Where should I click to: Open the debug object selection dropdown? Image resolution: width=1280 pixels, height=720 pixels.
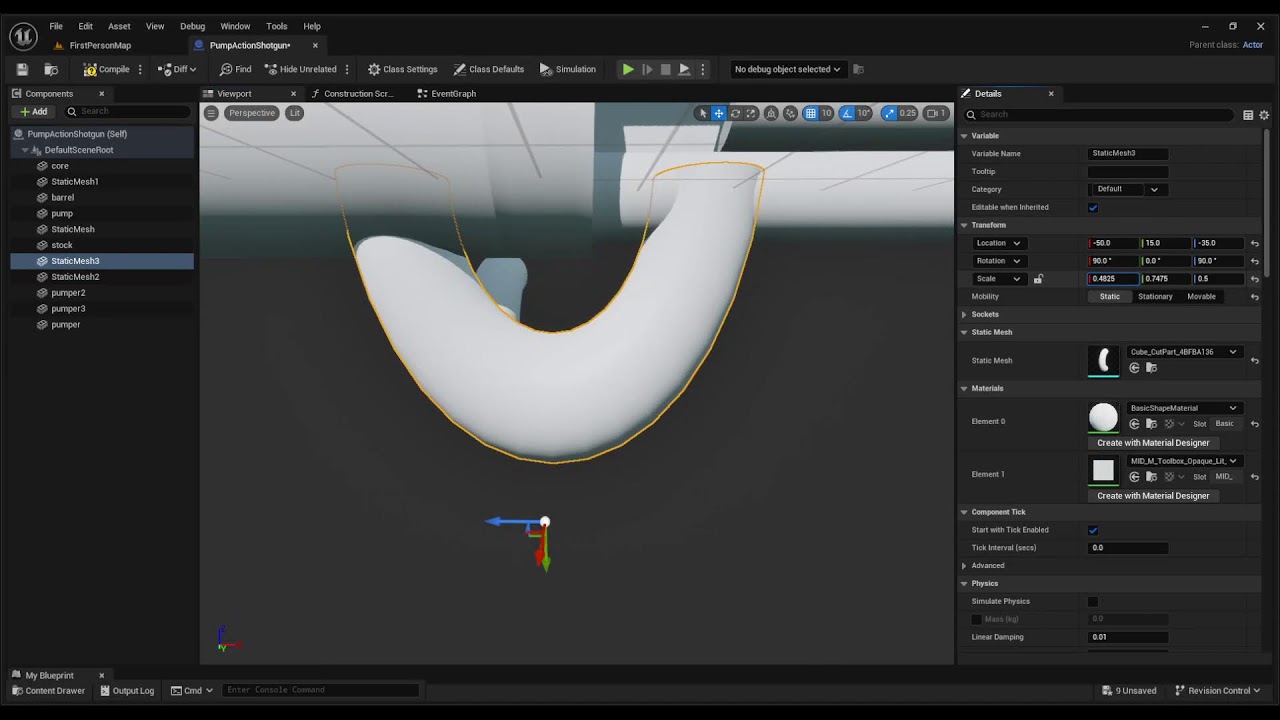[787, 69]
